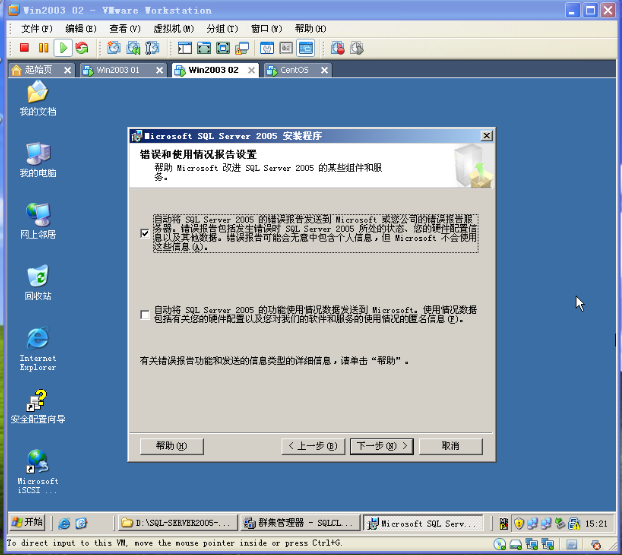Viewport: 622px width, 555px height.
Task: Go back with 上一步(B) button
Action: click(313, 446)
